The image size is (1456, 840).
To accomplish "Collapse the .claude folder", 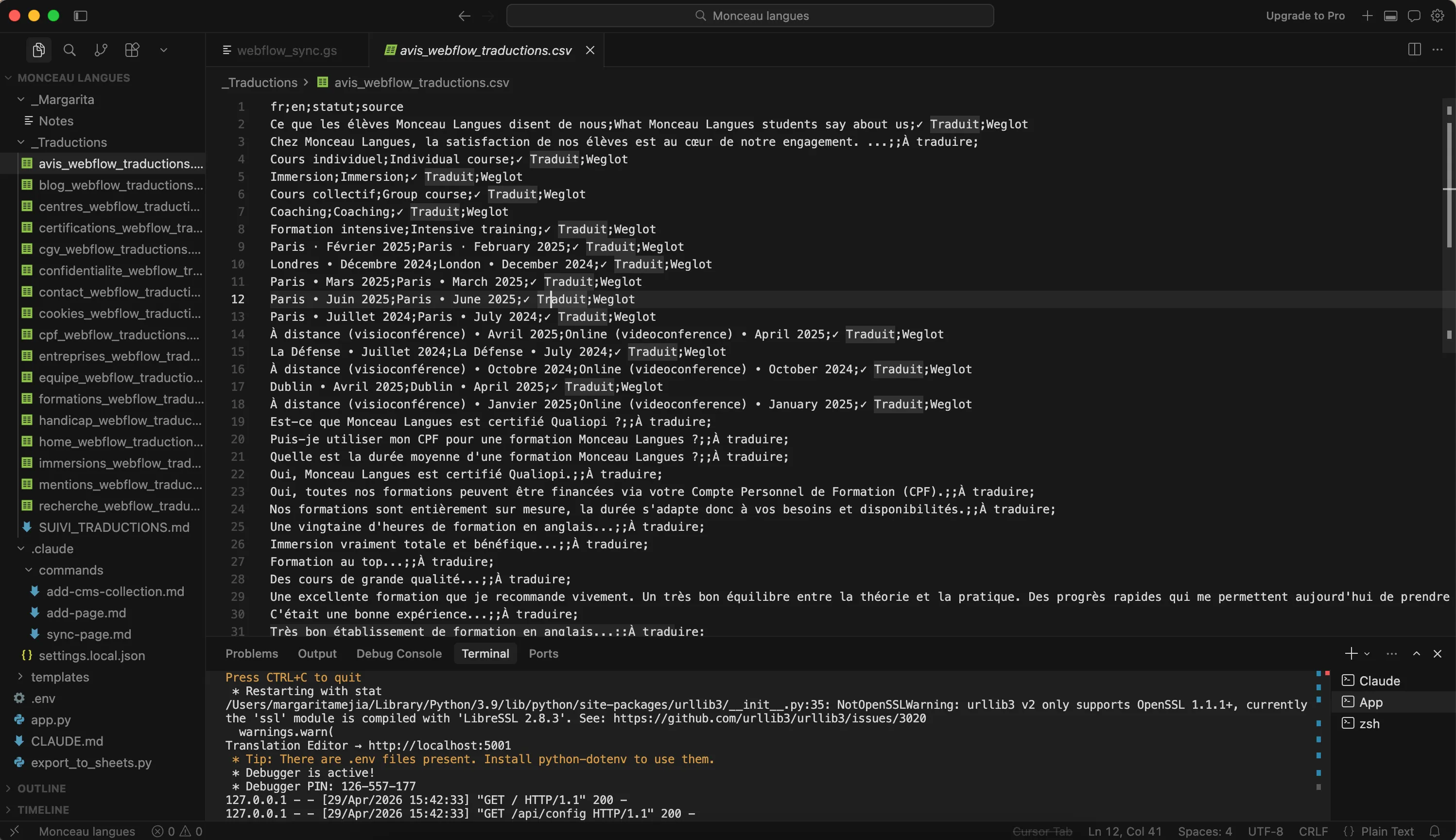I will coord(52,548).
